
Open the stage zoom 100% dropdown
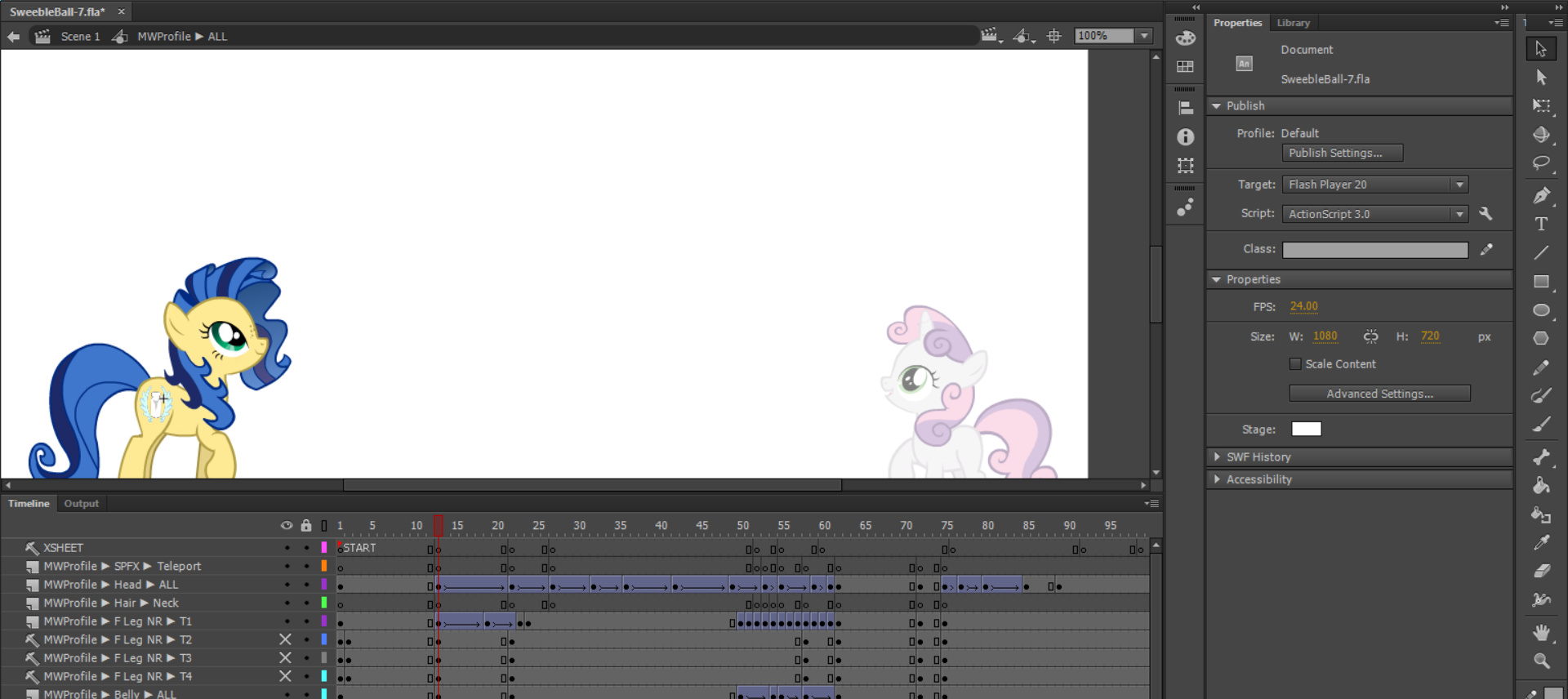pyautogui.click(x=1144, y=36)
